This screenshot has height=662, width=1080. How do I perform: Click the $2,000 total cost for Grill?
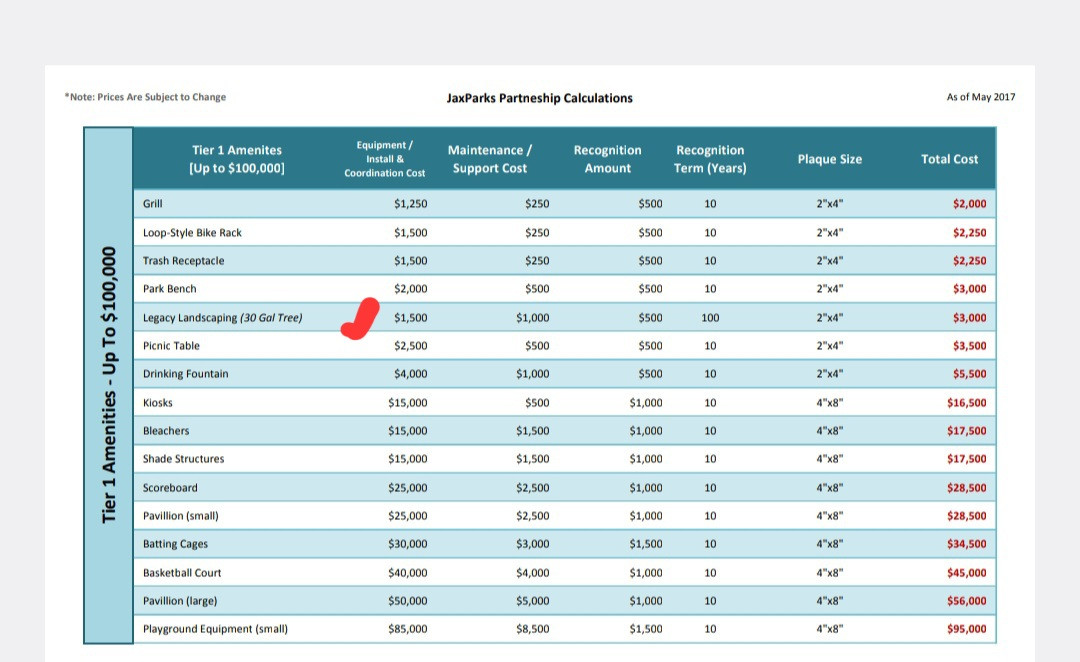tap(969, 204)
